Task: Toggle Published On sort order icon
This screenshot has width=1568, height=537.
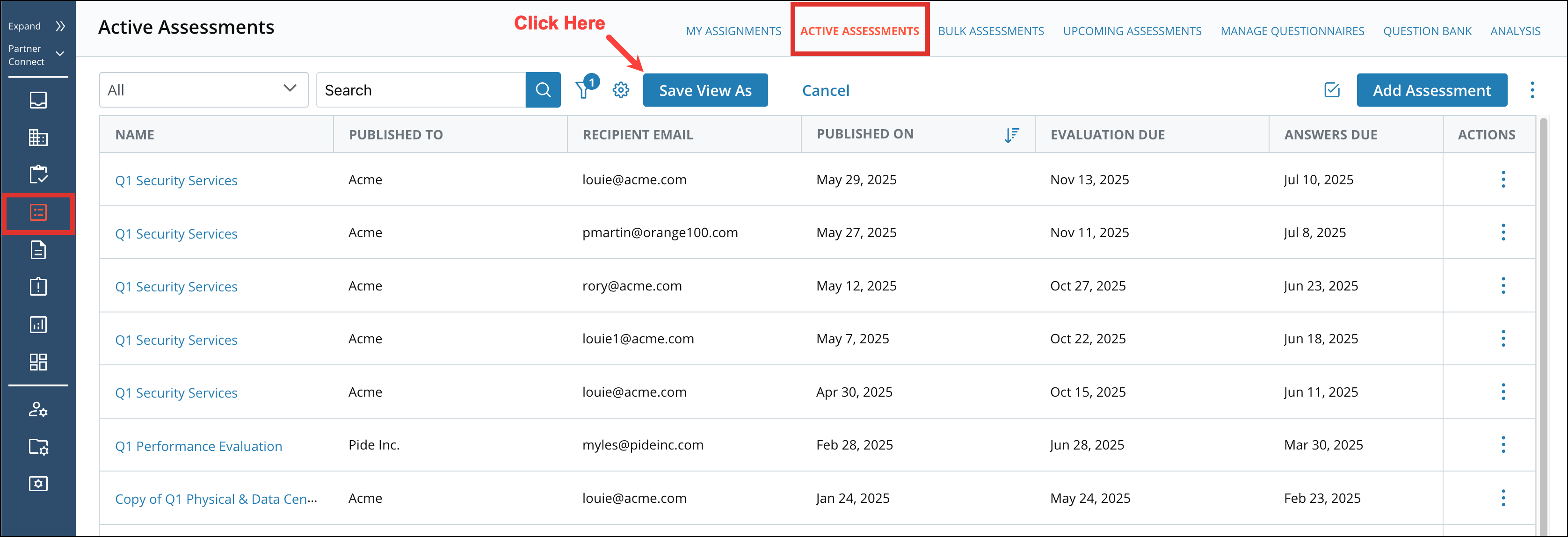Action: [1011, 135]
